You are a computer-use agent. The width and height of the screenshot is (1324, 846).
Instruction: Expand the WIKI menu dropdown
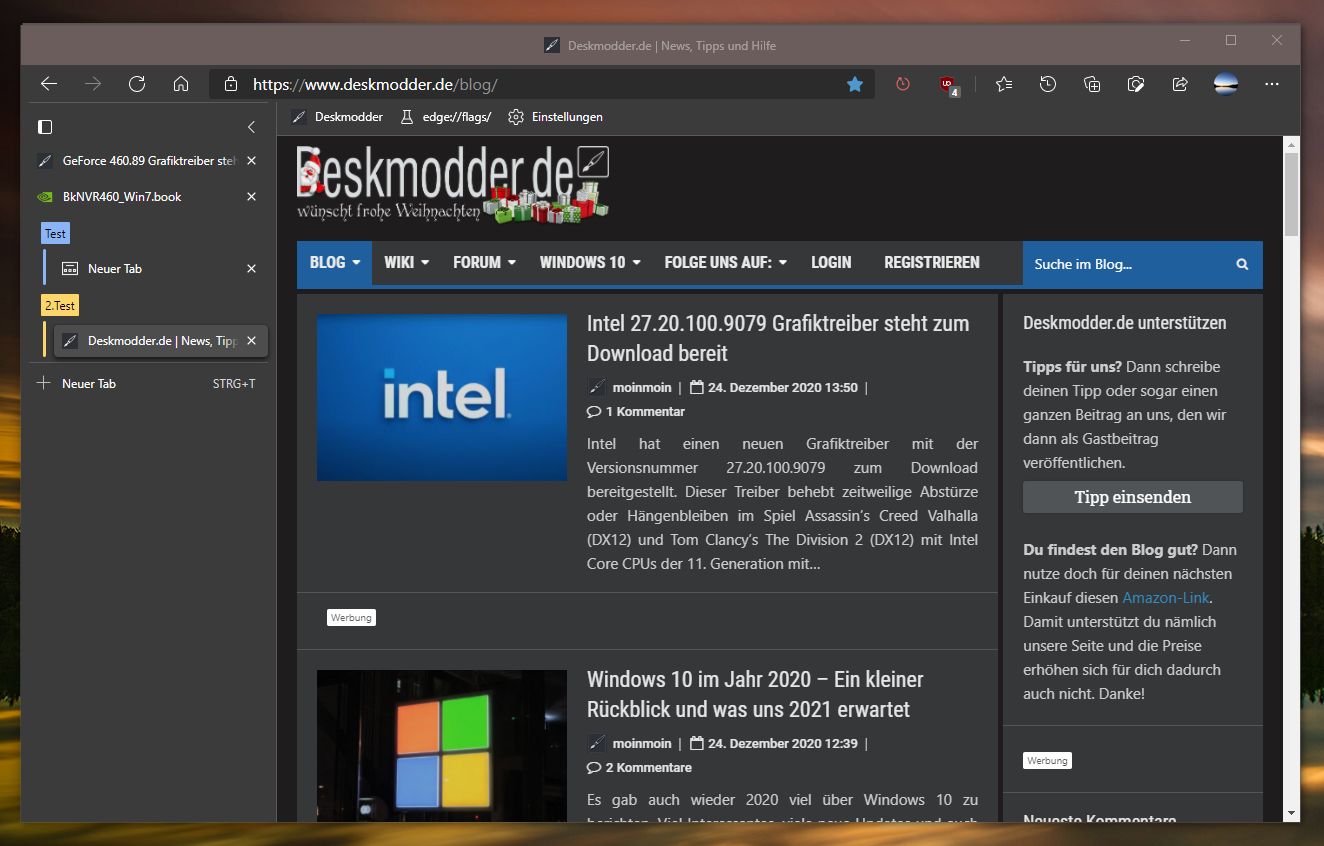click(406, 262)
